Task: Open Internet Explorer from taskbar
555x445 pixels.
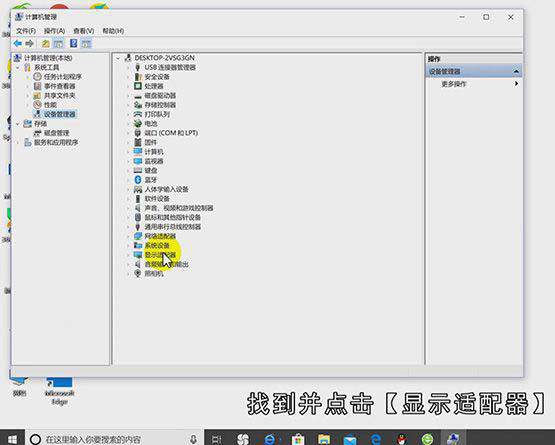Action: pos(270,439)
